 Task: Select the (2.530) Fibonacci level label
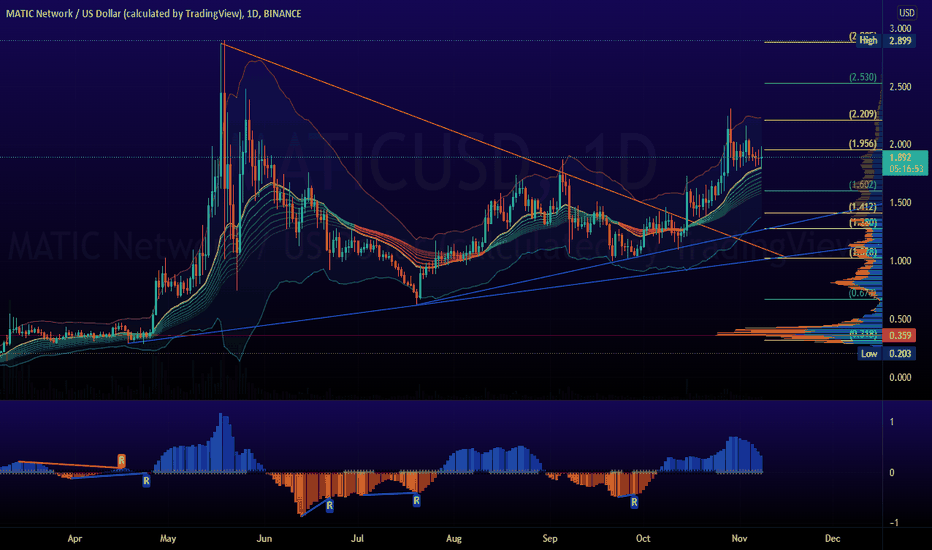tap(862, 77)
